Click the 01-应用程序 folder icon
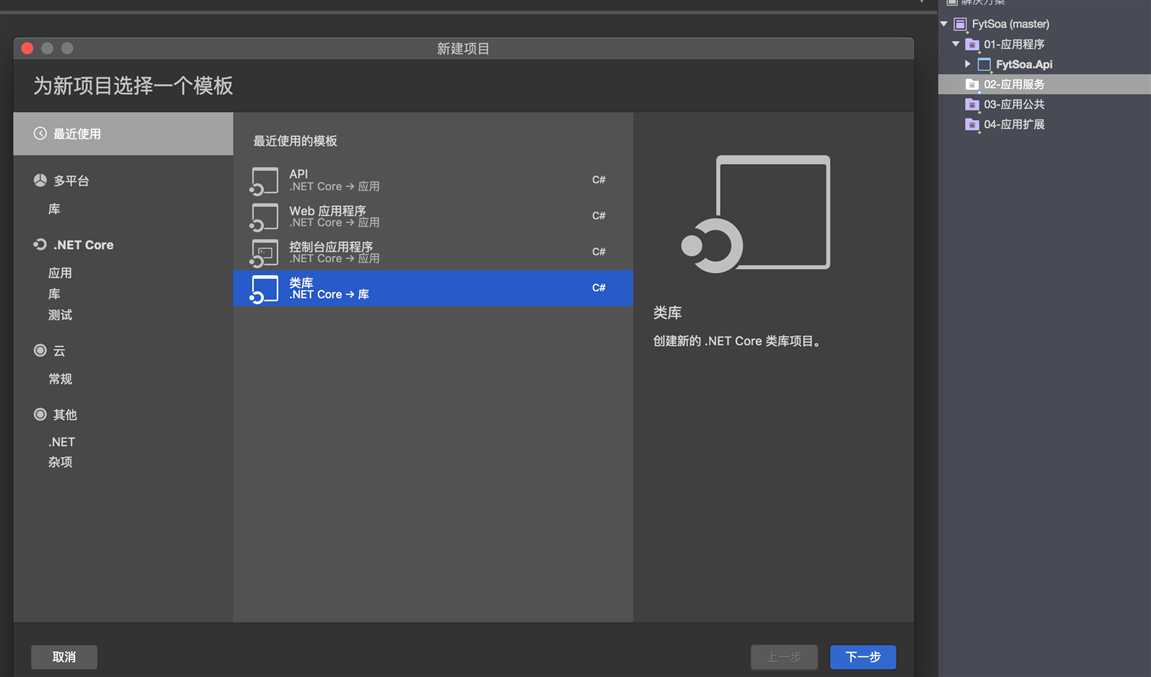Viewport: 1151px width, 677px height. [972, 44]
